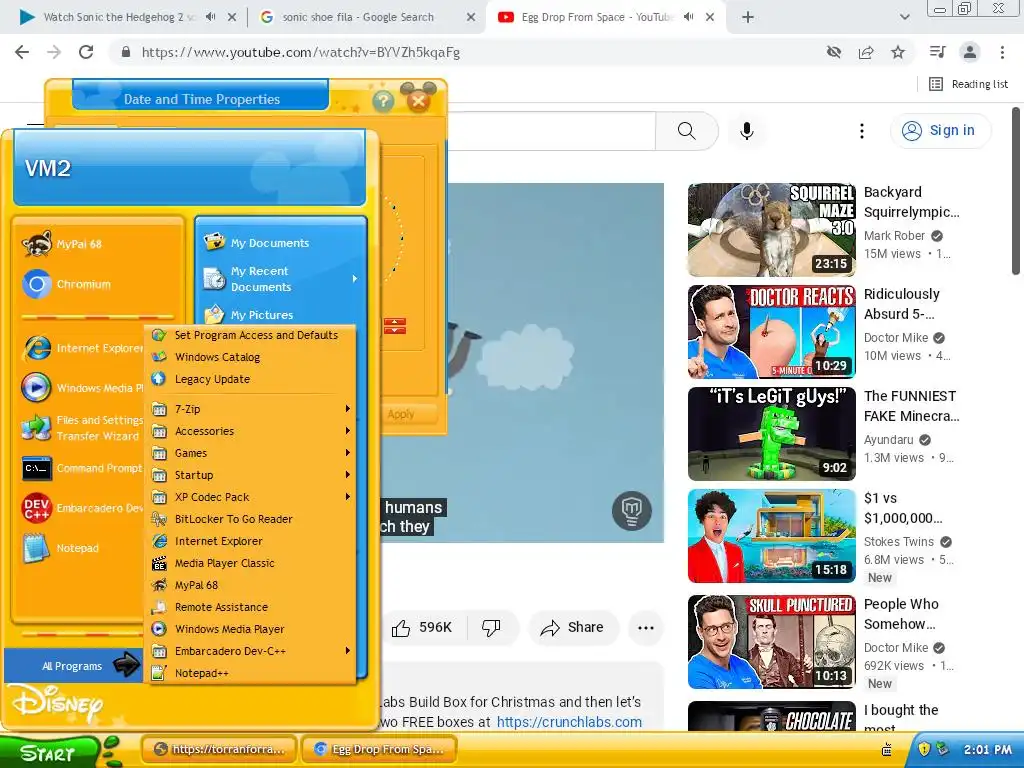Image resolution: width=1024 pixels, height=768 pixels.
Task: Select Set Program Access and Defaults
Action: 251,335
